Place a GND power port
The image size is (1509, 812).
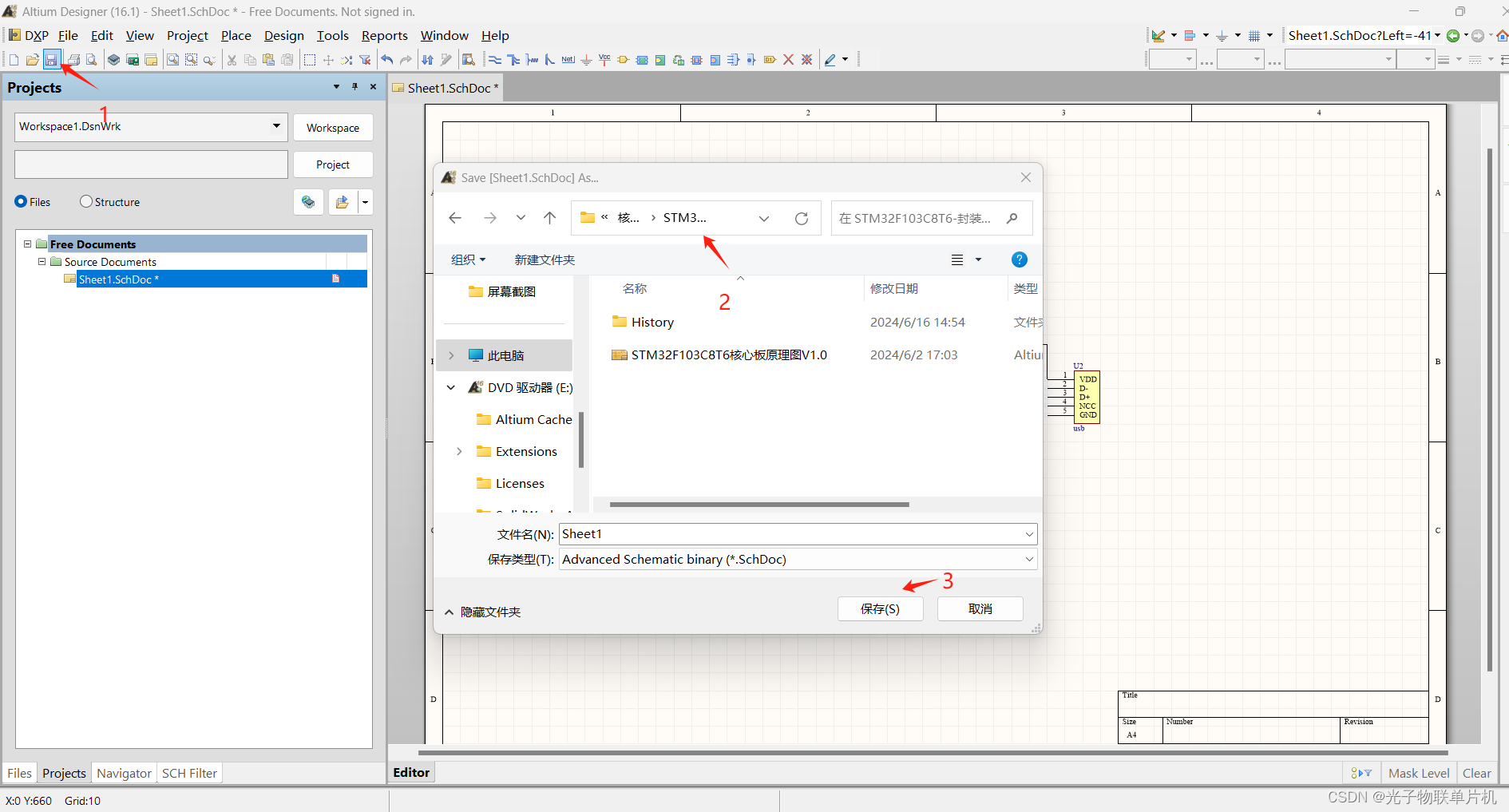tap(586, 60)
